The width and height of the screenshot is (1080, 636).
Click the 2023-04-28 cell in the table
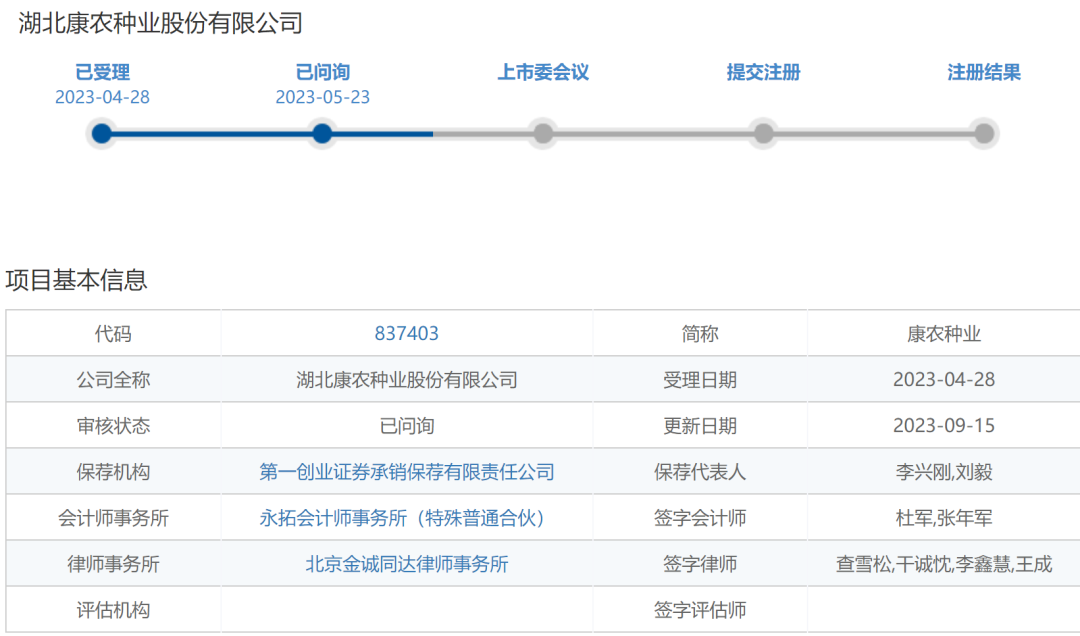pos(944,380)
